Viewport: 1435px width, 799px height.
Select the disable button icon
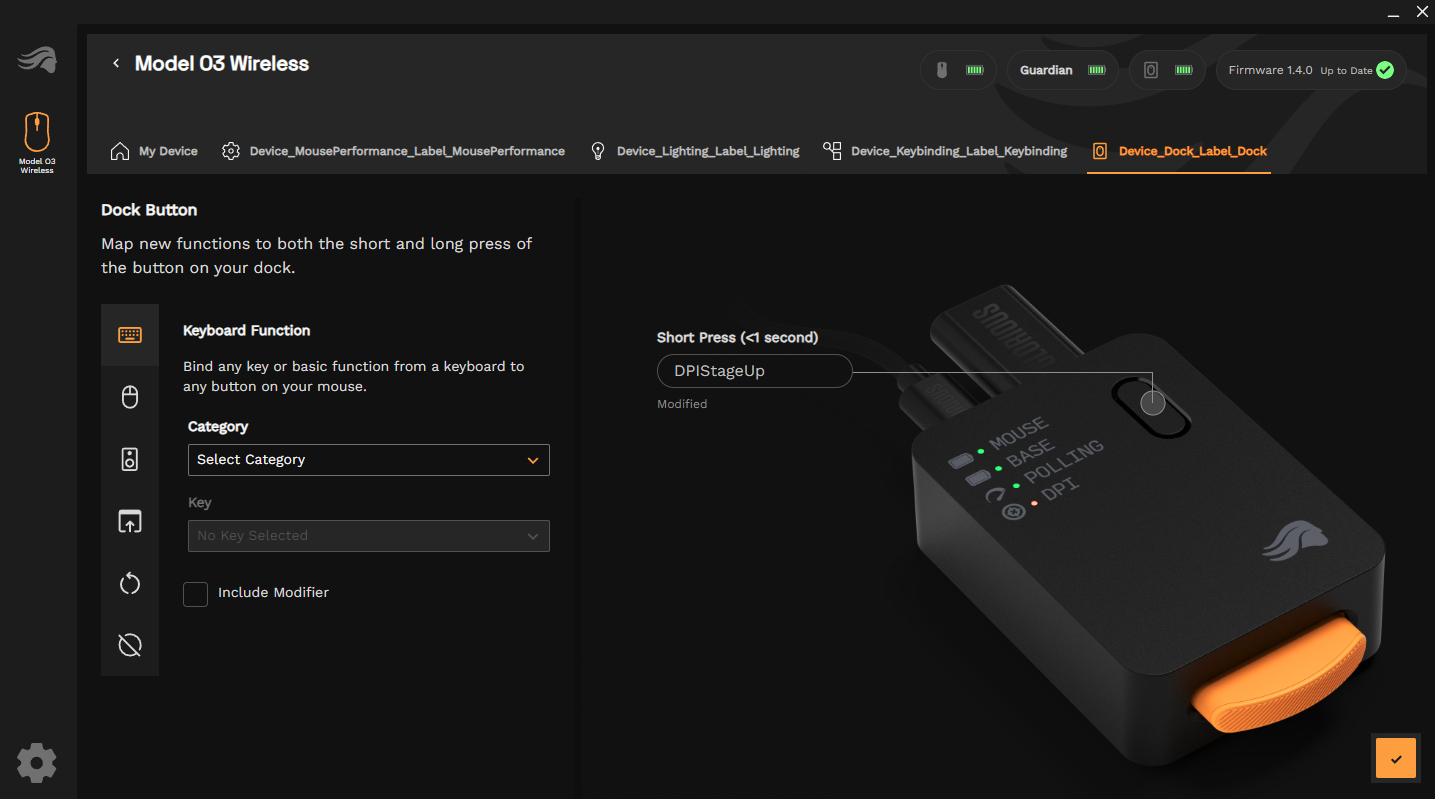pyautogui.click(x=130, y=645)
